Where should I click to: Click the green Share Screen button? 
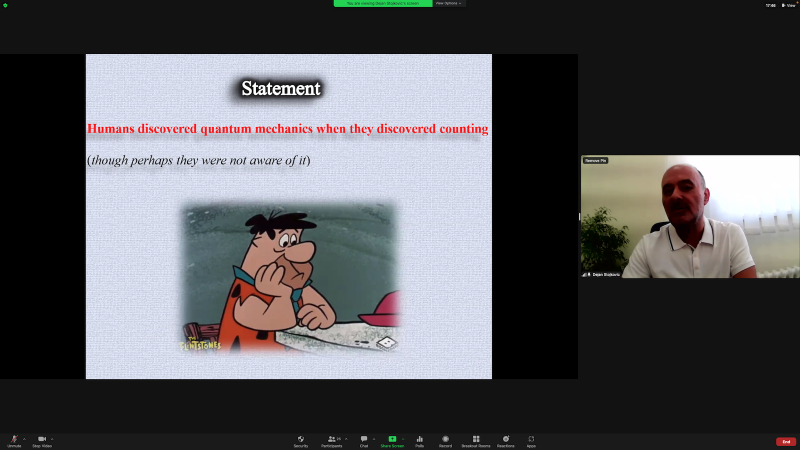[392, 441]
